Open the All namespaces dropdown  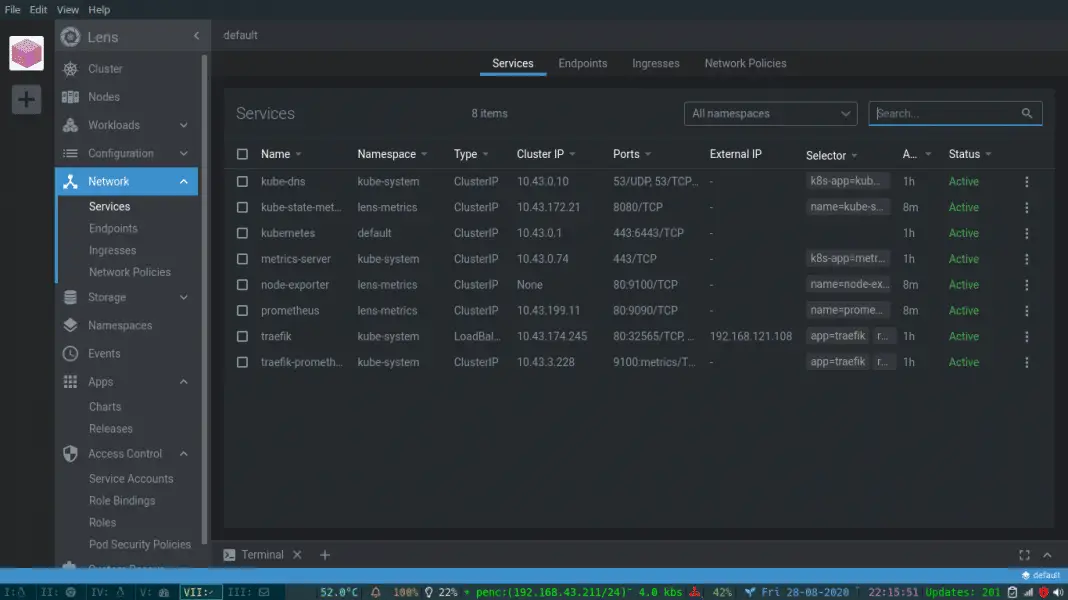point(770,113)
